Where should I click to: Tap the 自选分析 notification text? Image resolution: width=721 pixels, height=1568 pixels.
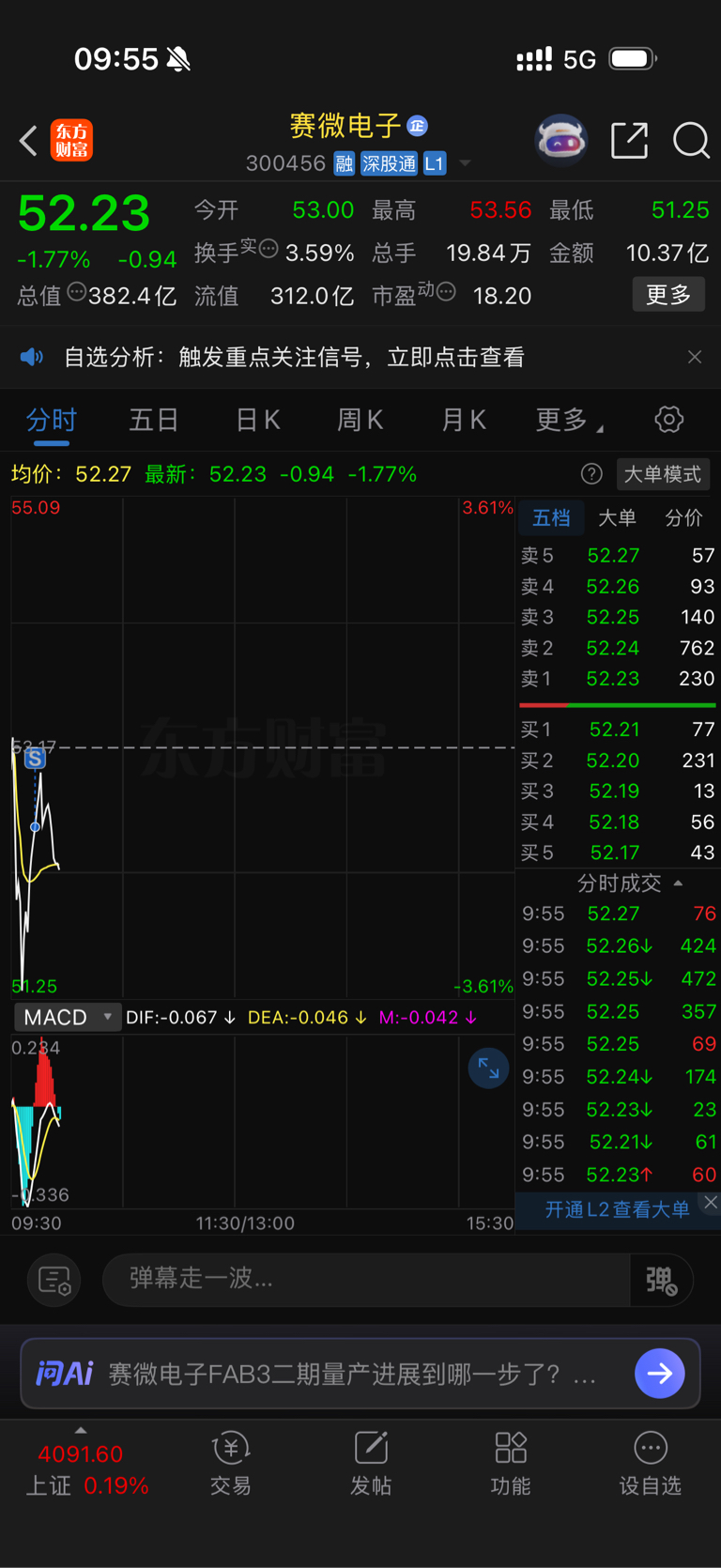[x=294, y=357]
